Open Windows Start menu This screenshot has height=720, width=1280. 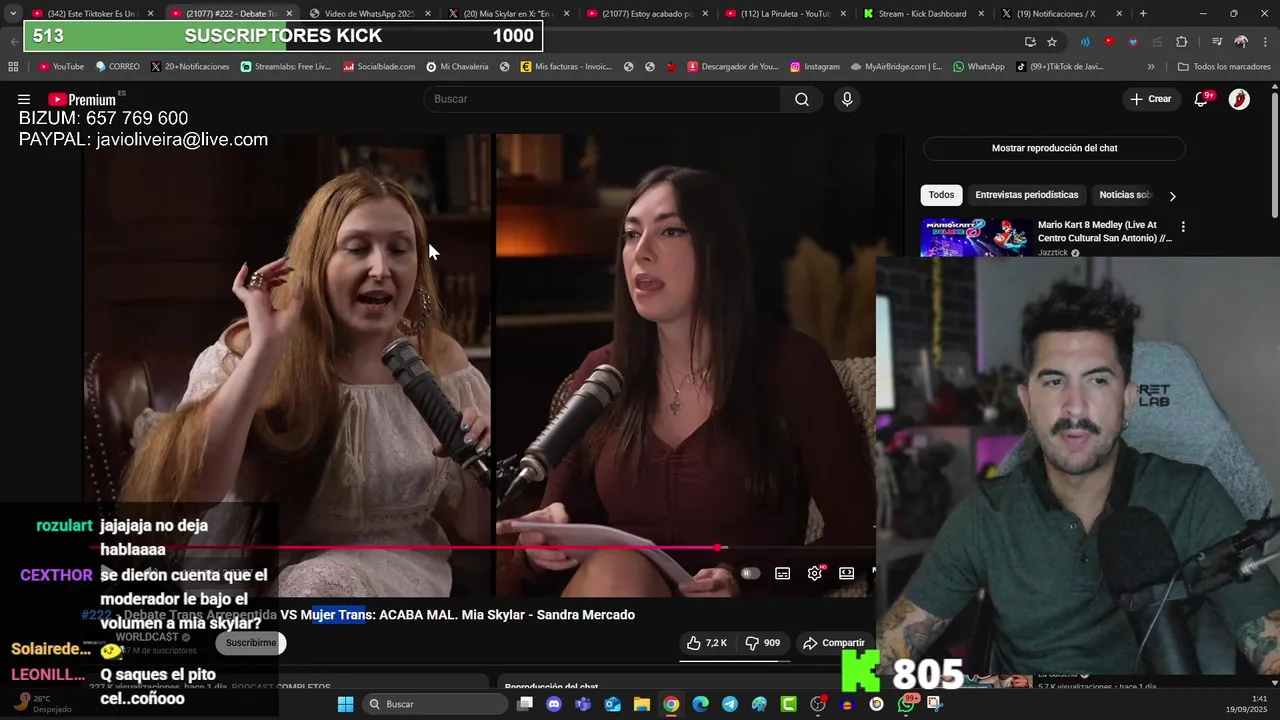(345, 704)
